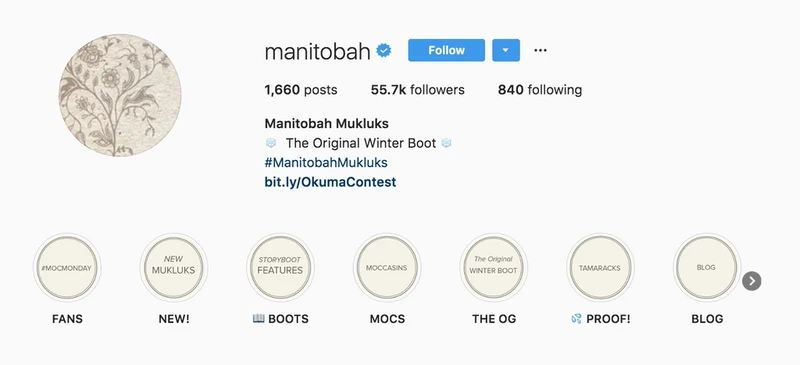
Task: Open the floral profile picture
Action: coord(120,95)
